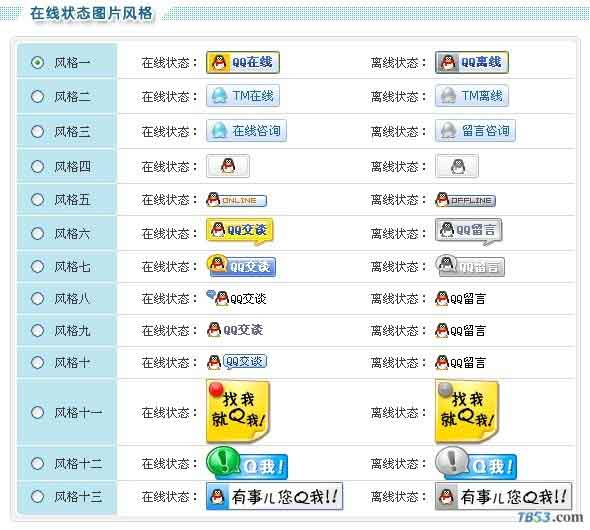Click the 风格十一 label text
The width and height of the screenshot is (590, 530).
[78, 413]
